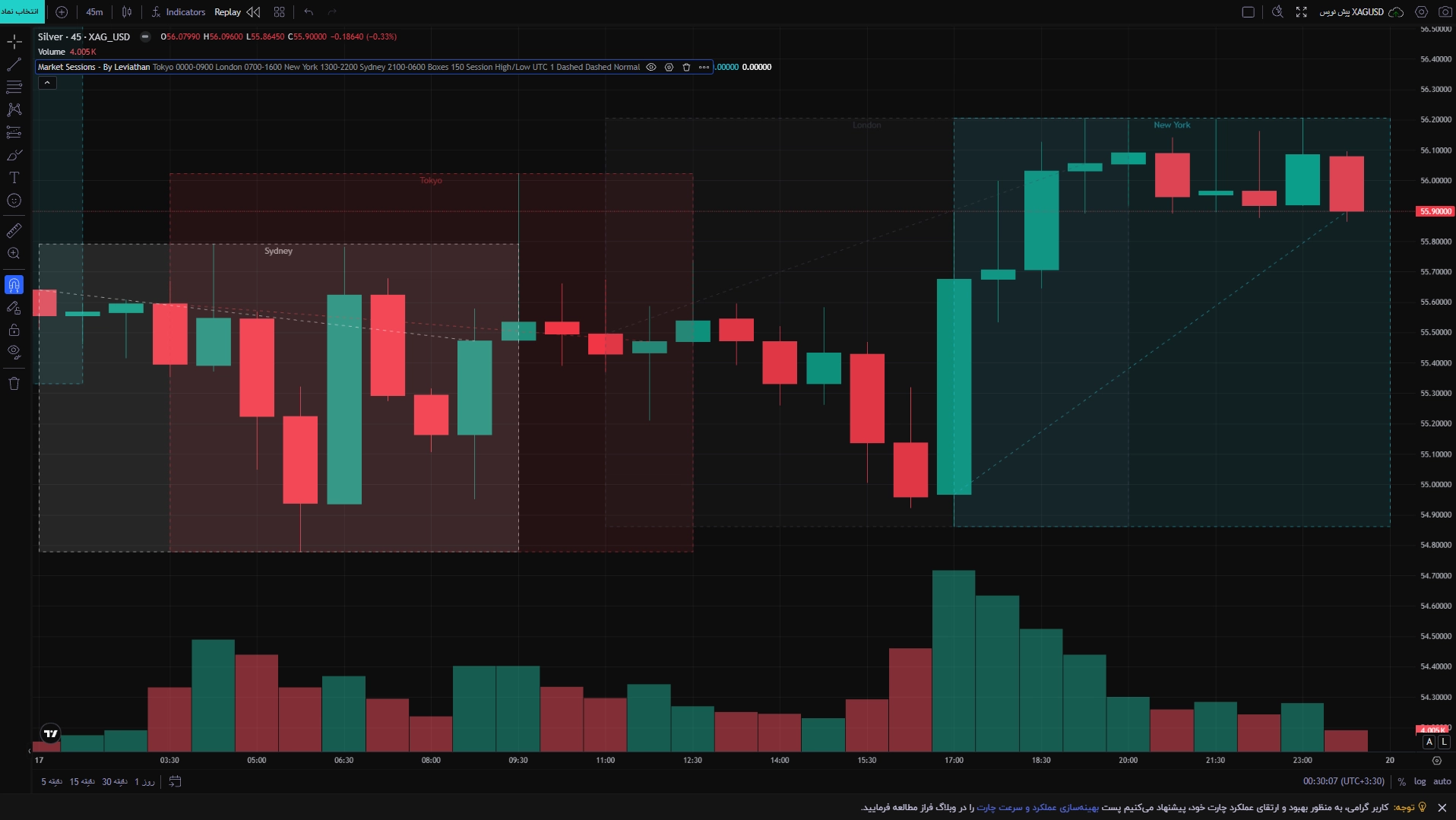1456x820 pixels.
Task: Remove all drawings with trash icon
Action: (x=14, y=383)
